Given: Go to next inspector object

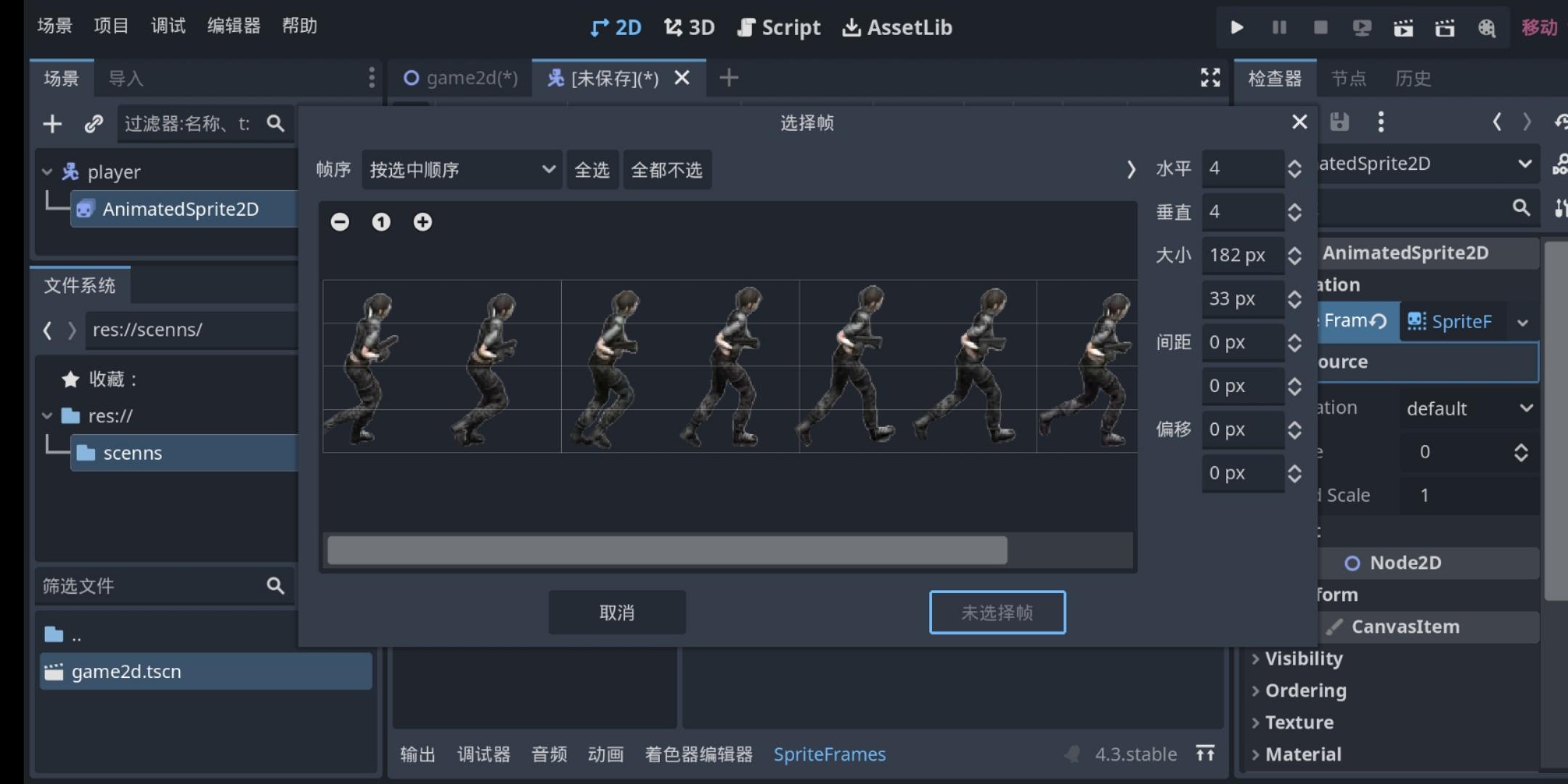Looking at the screenshot, I should pos(1527,122).
